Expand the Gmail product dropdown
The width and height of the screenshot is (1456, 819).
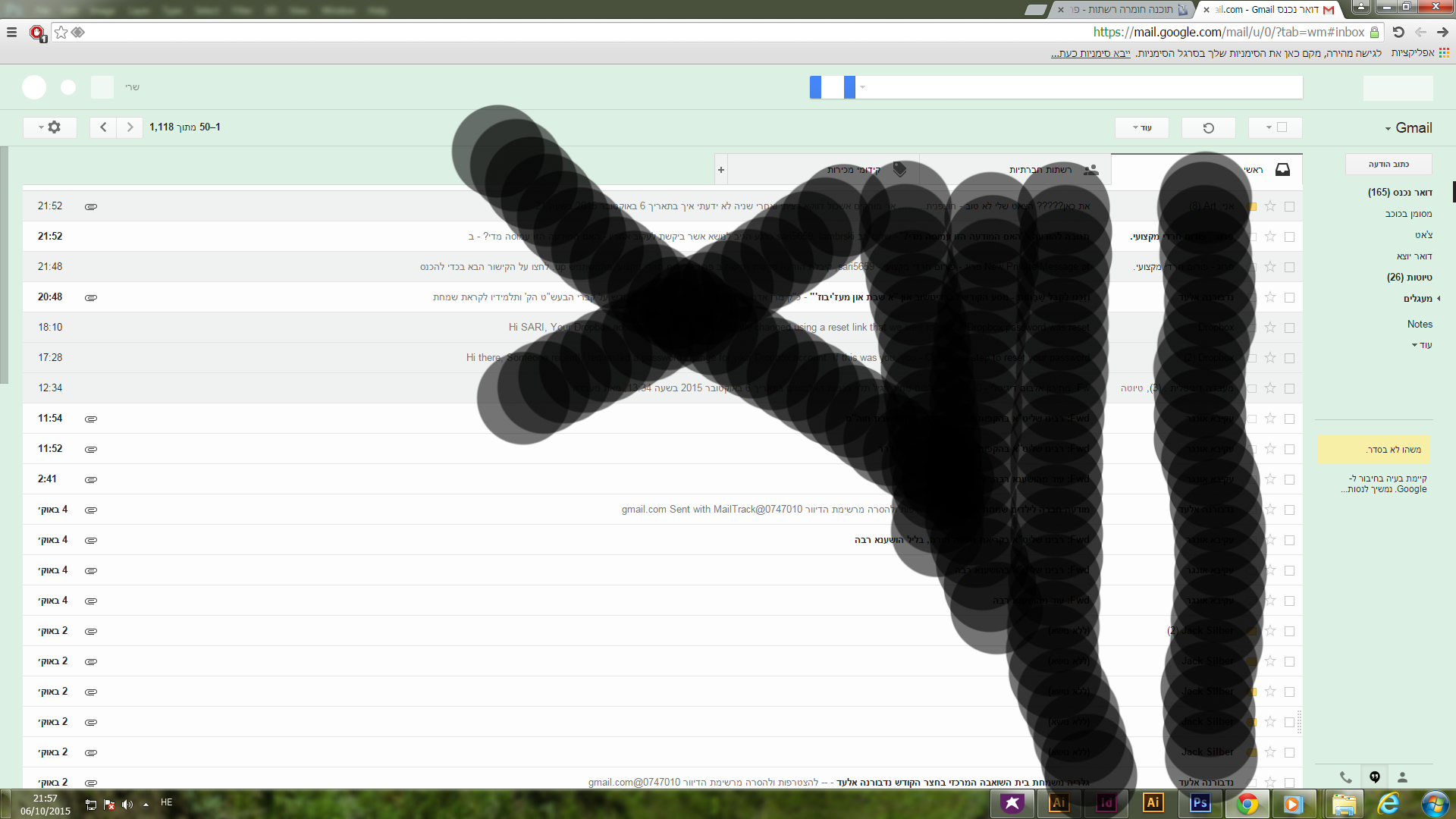[1408, 128]
